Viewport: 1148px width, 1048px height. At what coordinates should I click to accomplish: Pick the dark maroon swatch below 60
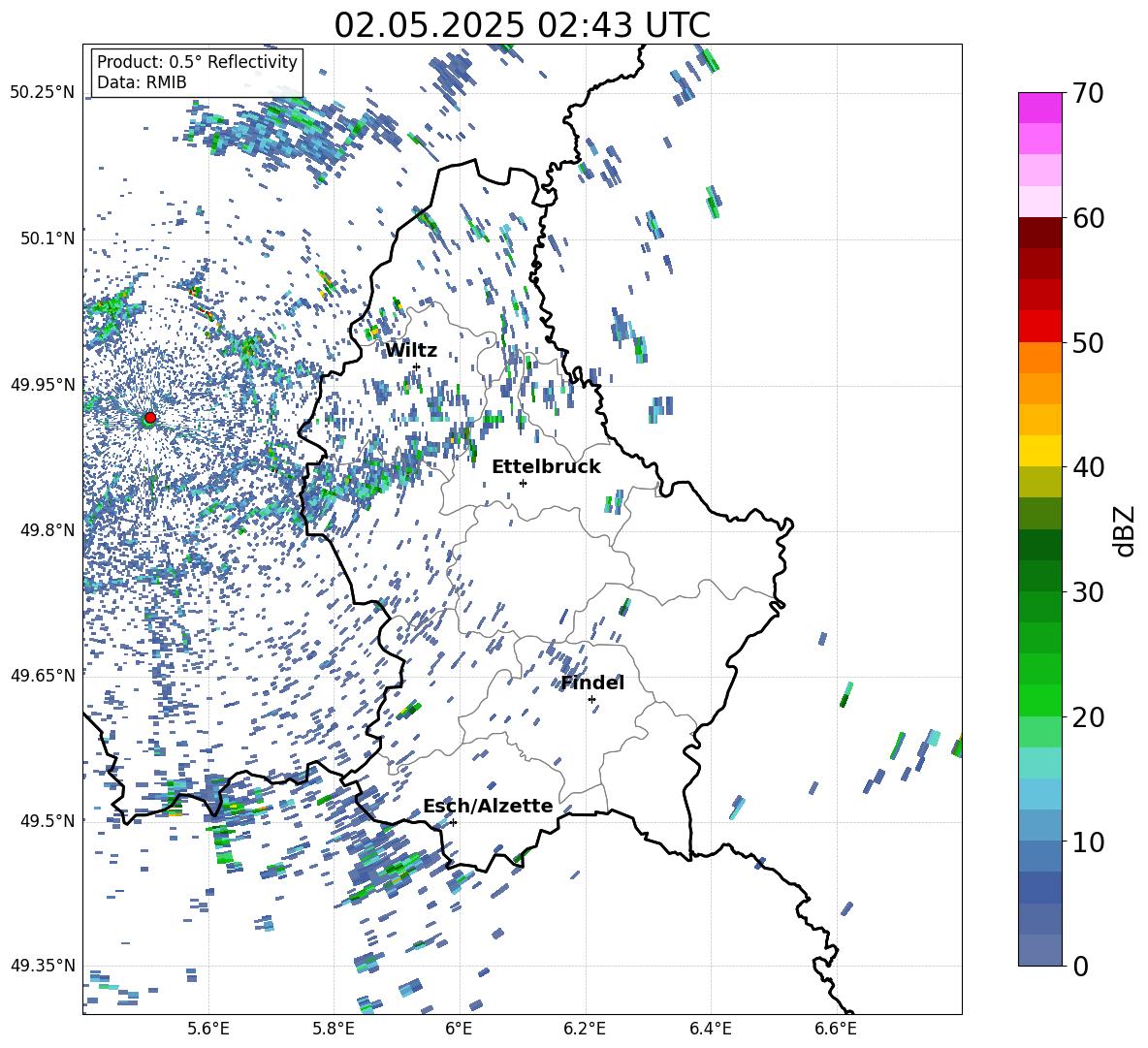coord(1039,233)
